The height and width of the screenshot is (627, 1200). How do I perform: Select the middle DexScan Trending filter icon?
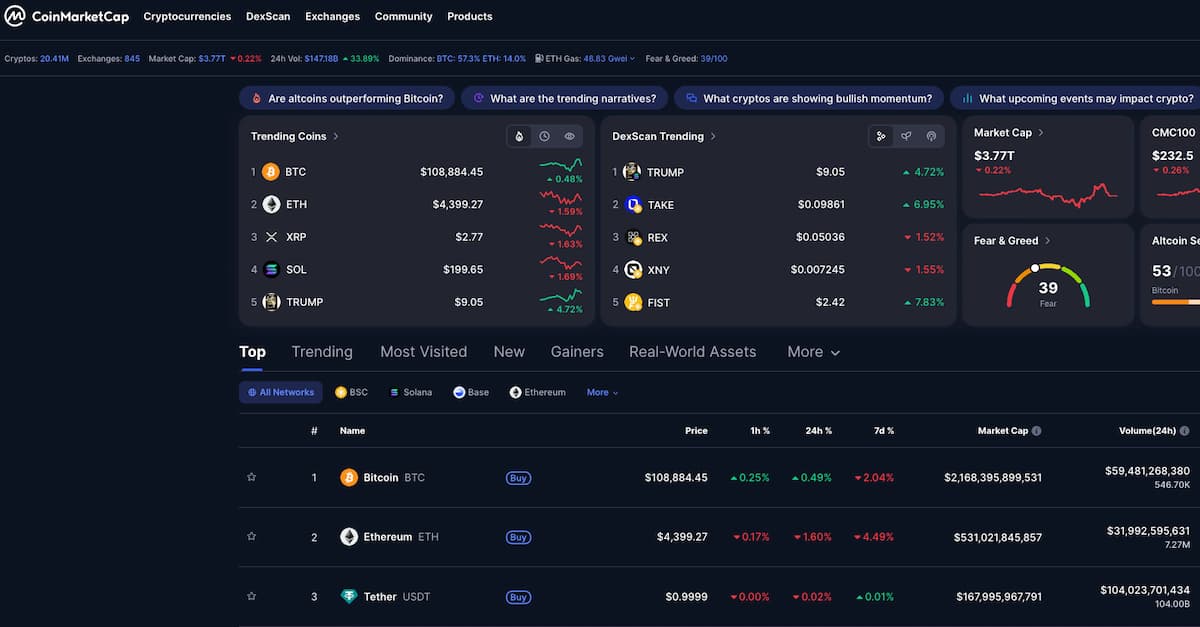906,136
